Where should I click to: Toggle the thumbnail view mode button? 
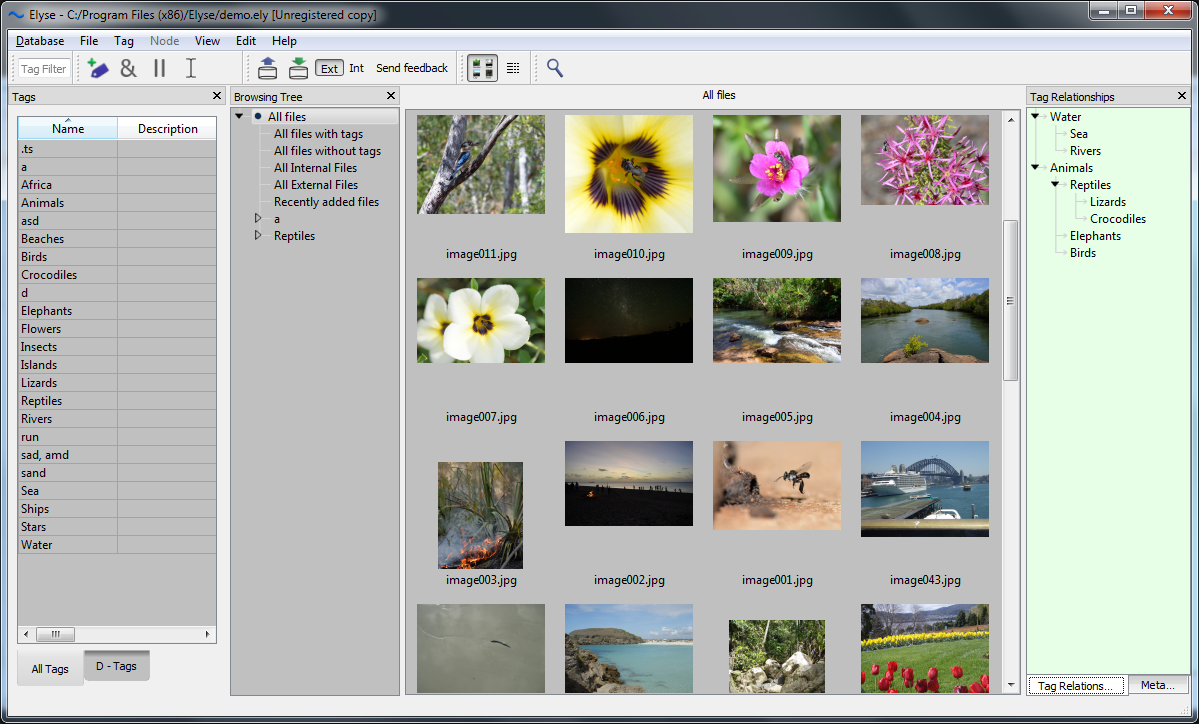pyautogui.click(x=483, y=68)
